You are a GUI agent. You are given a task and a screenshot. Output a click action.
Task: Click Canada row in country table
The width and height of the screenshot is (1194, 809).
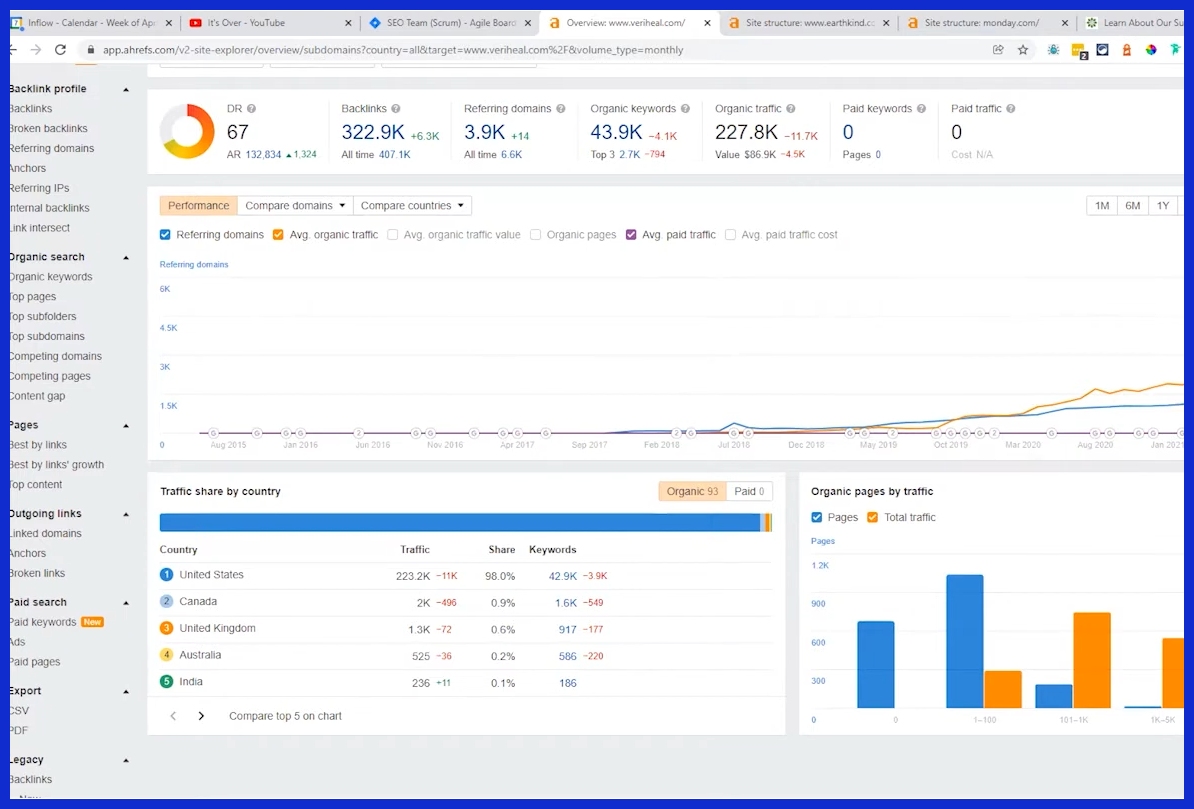[465, 603]
